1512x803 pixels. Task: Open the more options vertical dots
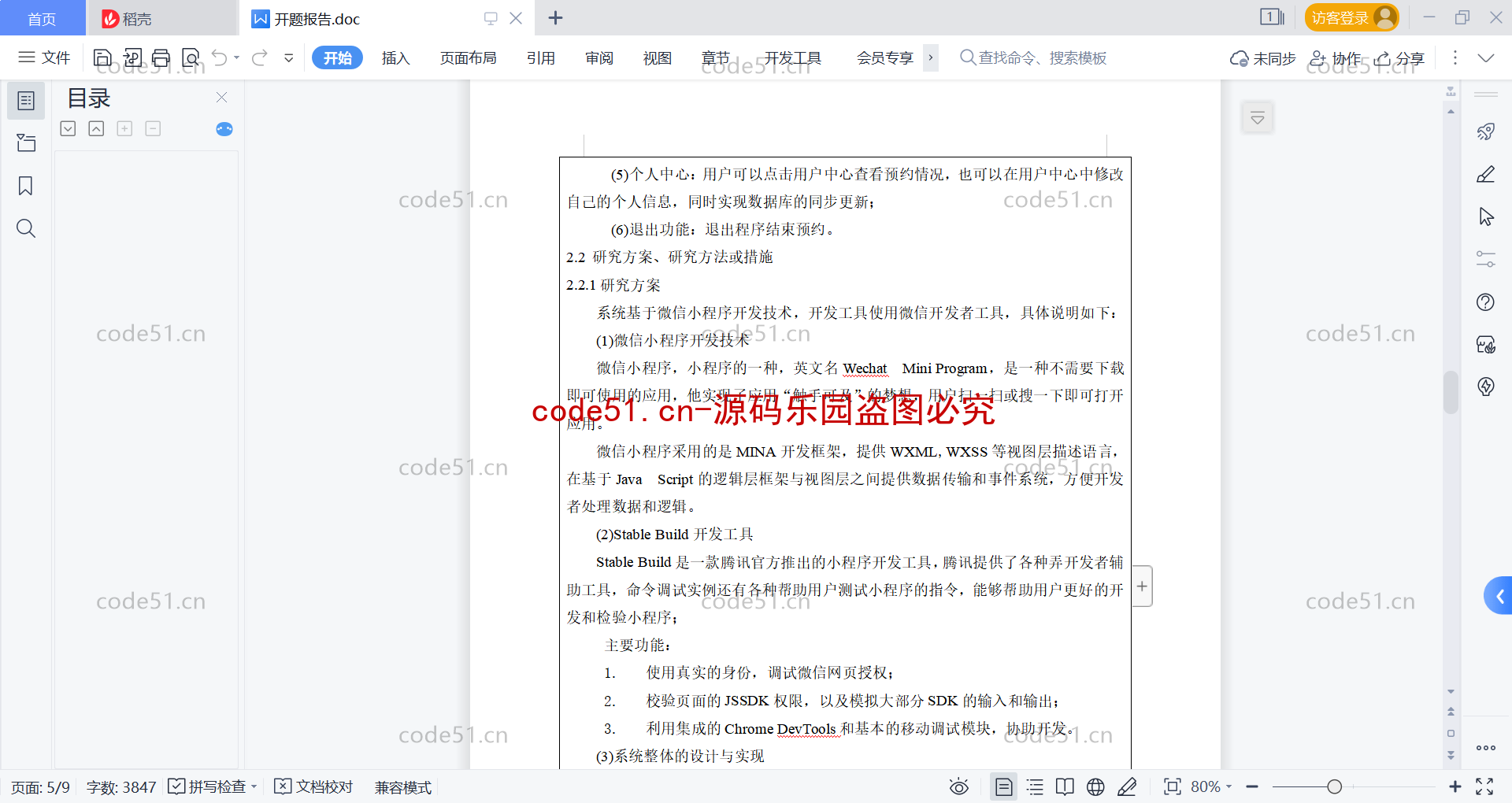tap(1455, 57)
